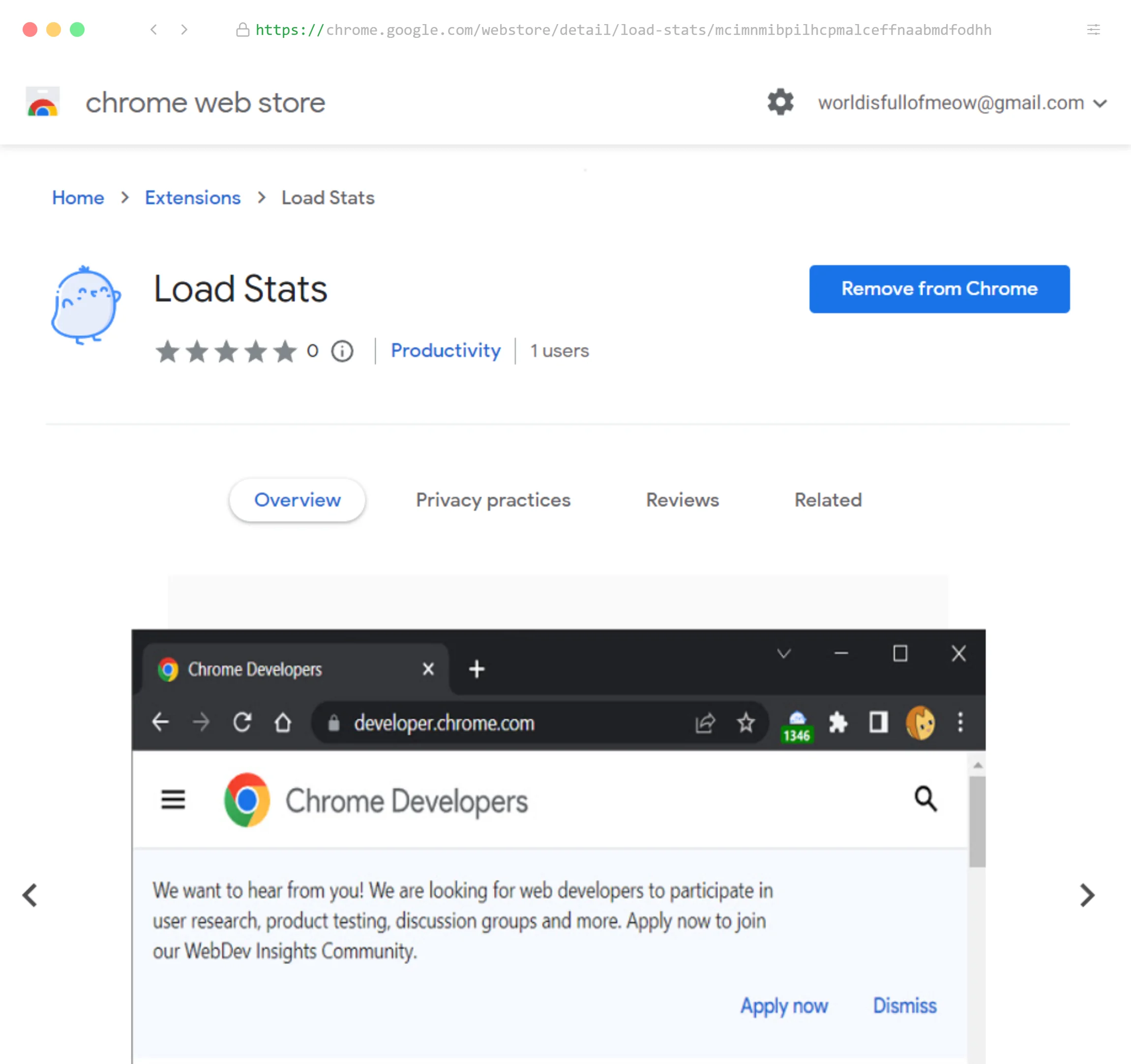Click the five-star rating display
1131x1064 pixels.
[x=226, y=351]
